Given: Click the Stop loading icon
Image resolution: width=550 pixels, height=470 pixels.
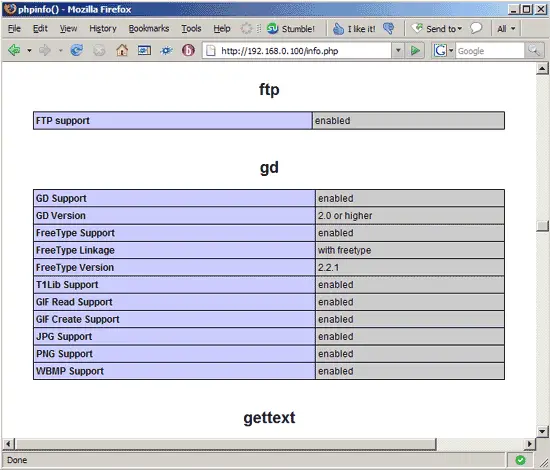Looking at the screenshot, I should pos(99,51).
